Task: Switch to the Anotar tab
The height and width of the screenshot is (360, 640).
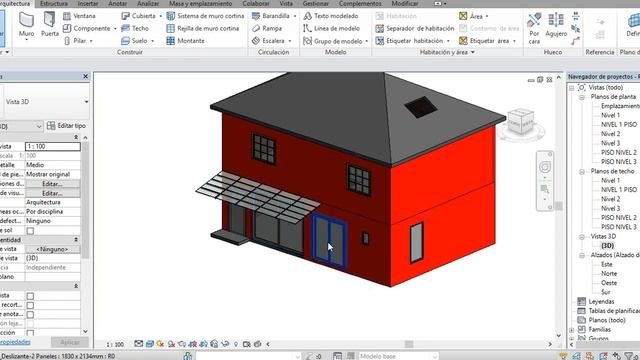Action: point(118,4)
